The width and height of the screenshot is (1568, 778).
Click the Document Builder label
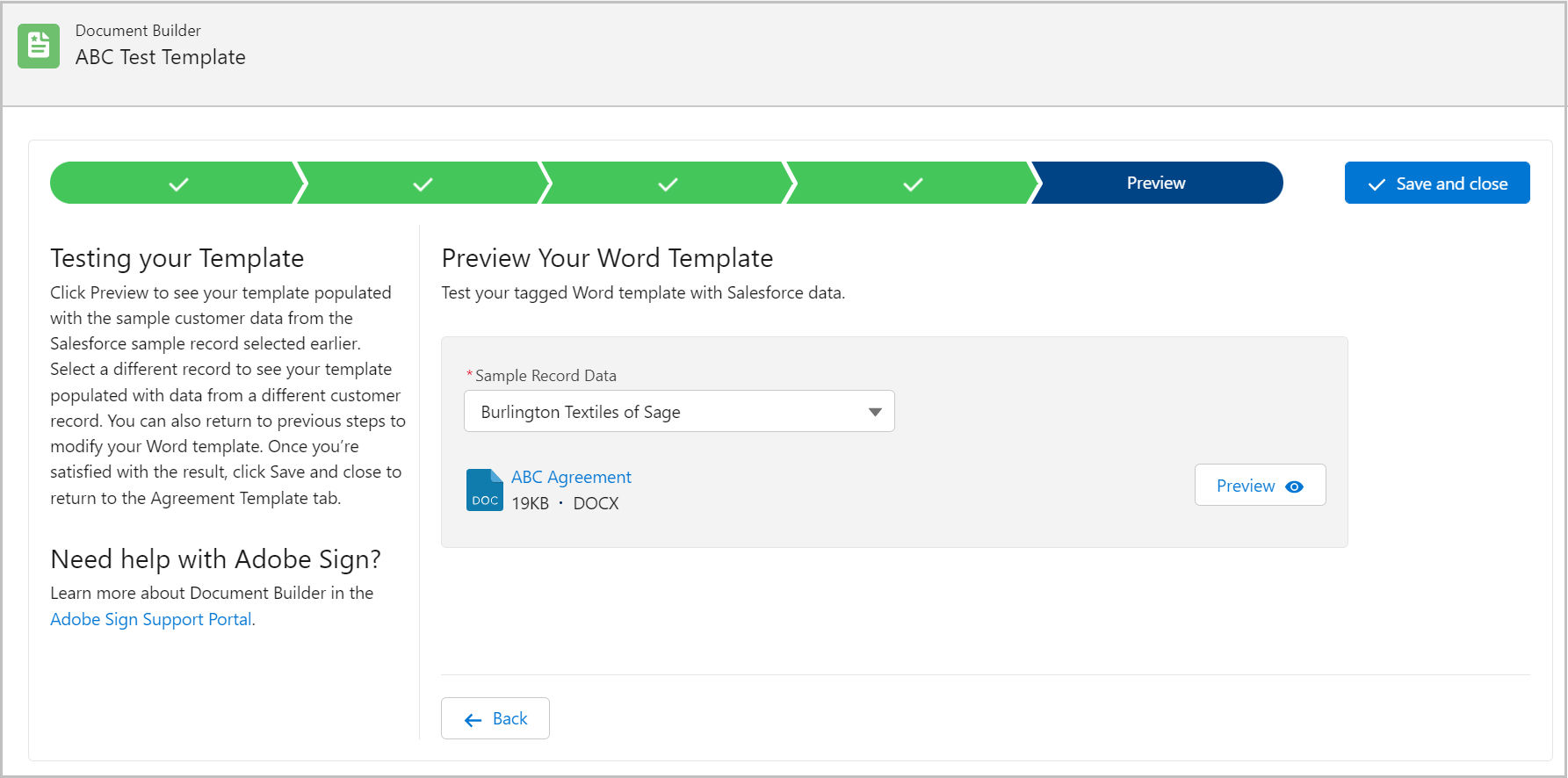pos(138,31)
